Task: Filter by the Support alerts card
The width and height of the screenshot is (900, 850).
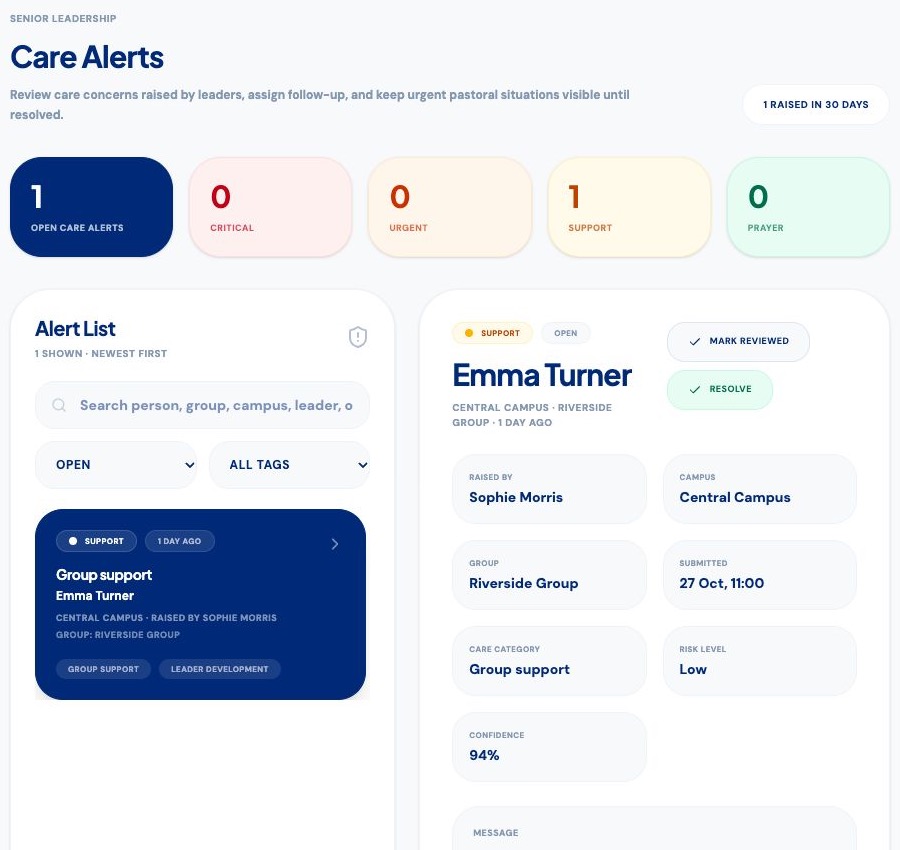Action: (629, 207)
